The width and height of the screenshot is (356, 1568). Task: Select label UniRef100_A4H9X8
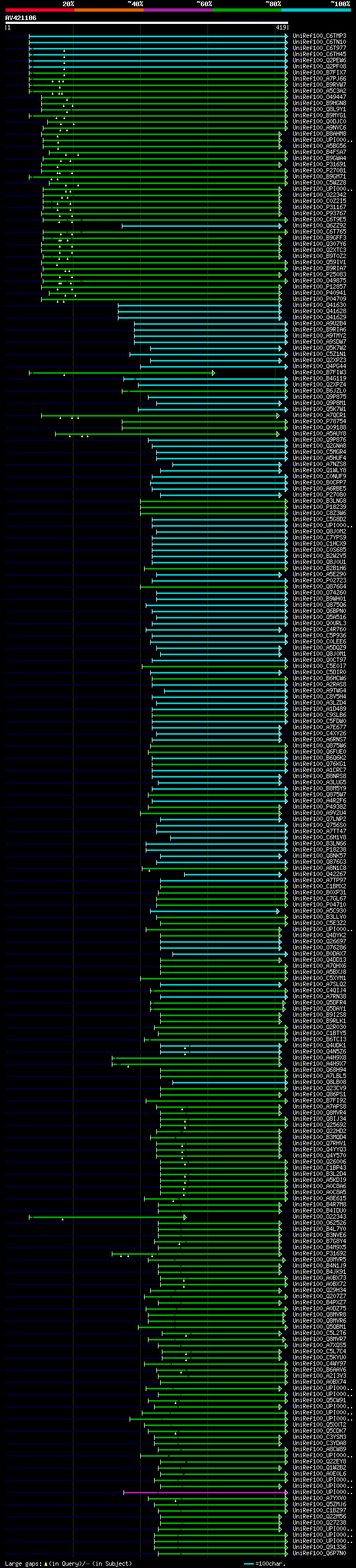point(319,1058)
